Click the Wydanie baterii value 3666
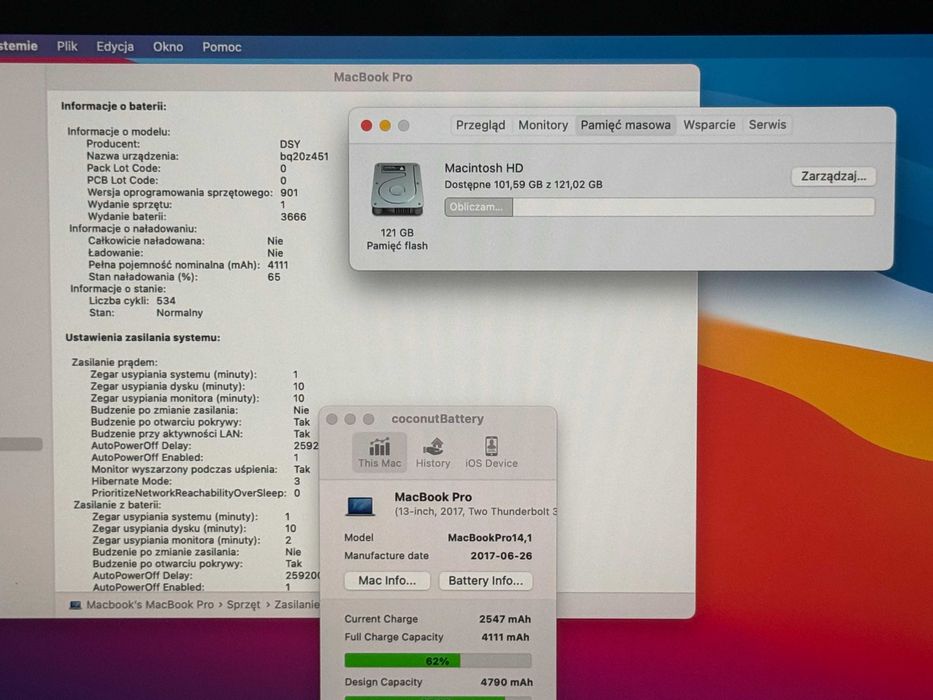 (293, 217)
